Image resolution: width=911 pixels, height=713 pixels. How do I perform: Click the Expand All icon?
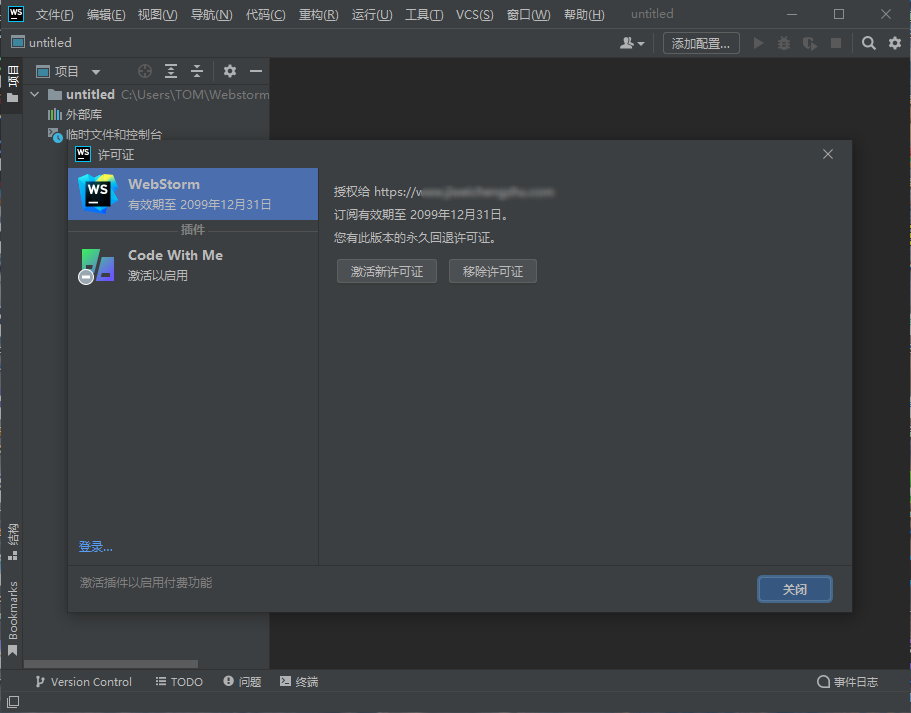coord(171,71)
